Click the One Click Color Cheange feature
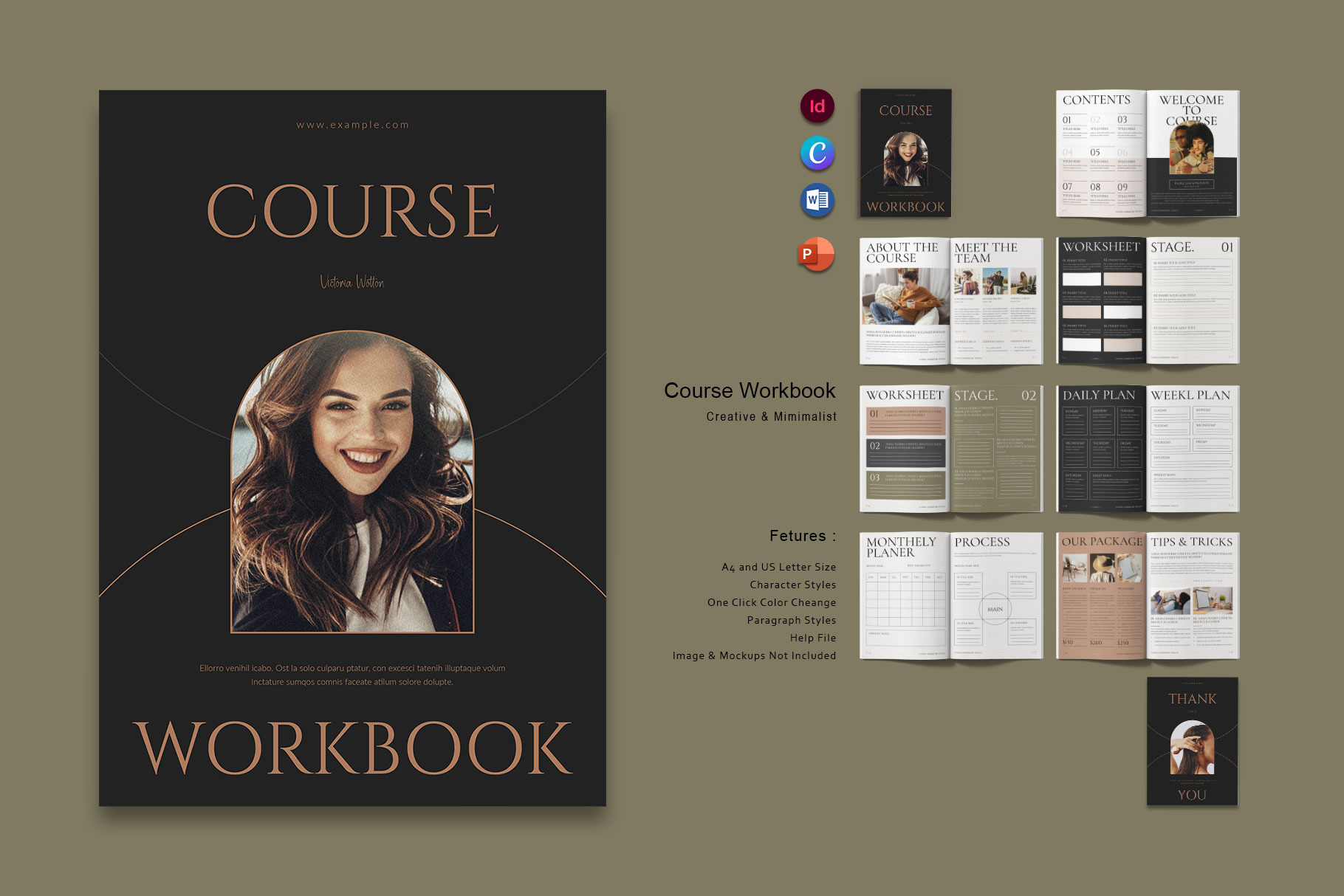This screenshot has height=896, width=1344. click(771, 602)
